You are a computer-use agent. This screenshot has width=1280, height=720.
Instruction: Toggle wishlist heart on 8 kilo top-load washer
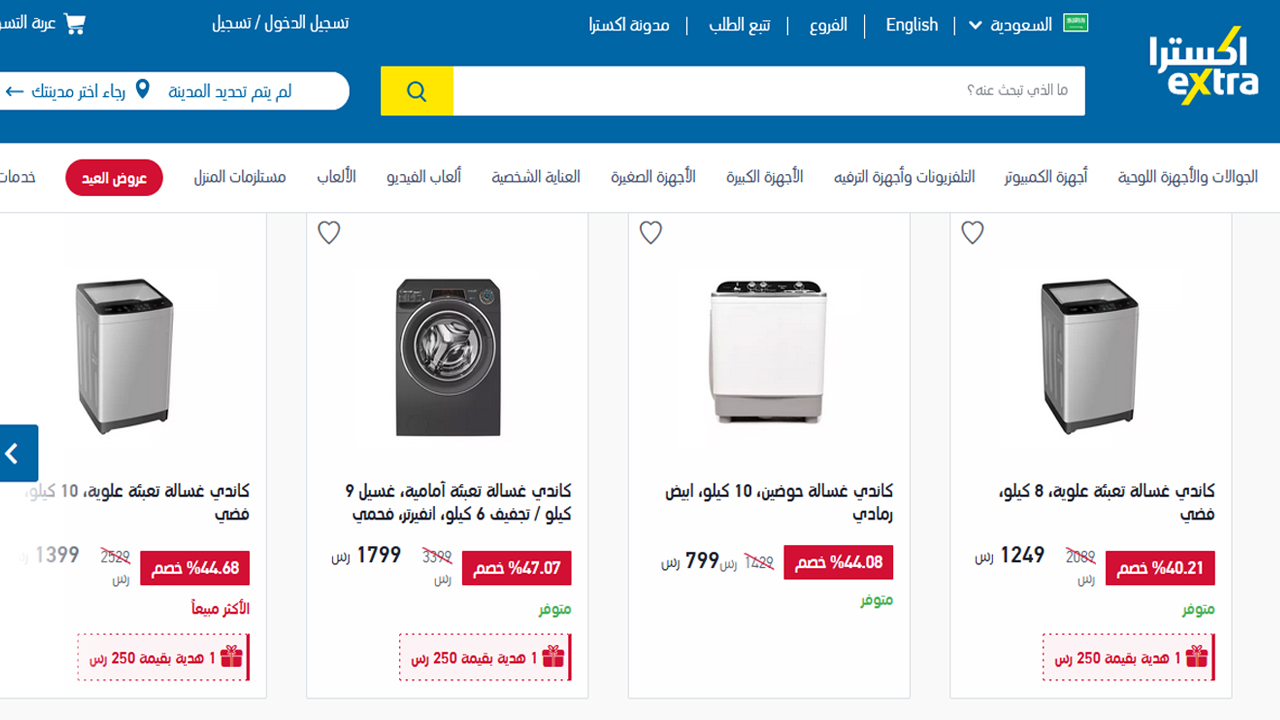coord(973,233)
